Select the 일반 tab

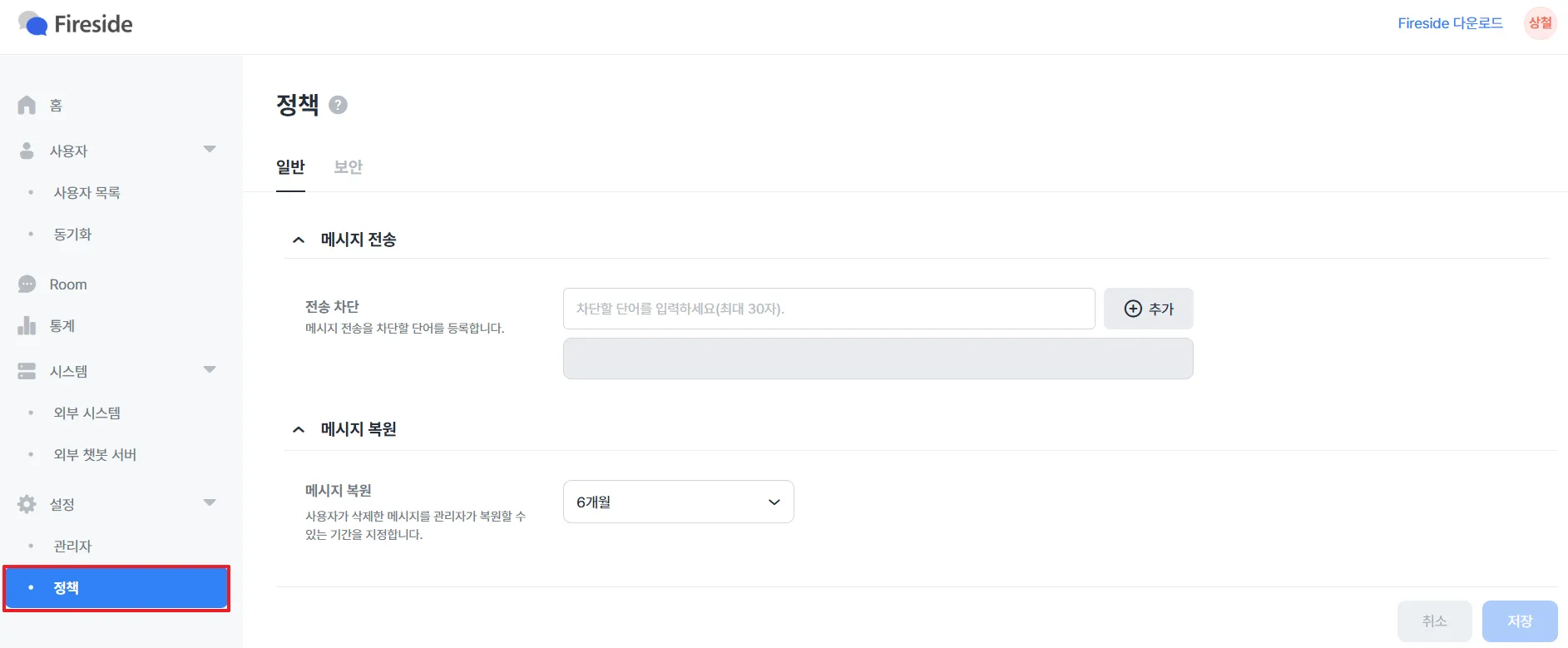(x=290, y=167)
